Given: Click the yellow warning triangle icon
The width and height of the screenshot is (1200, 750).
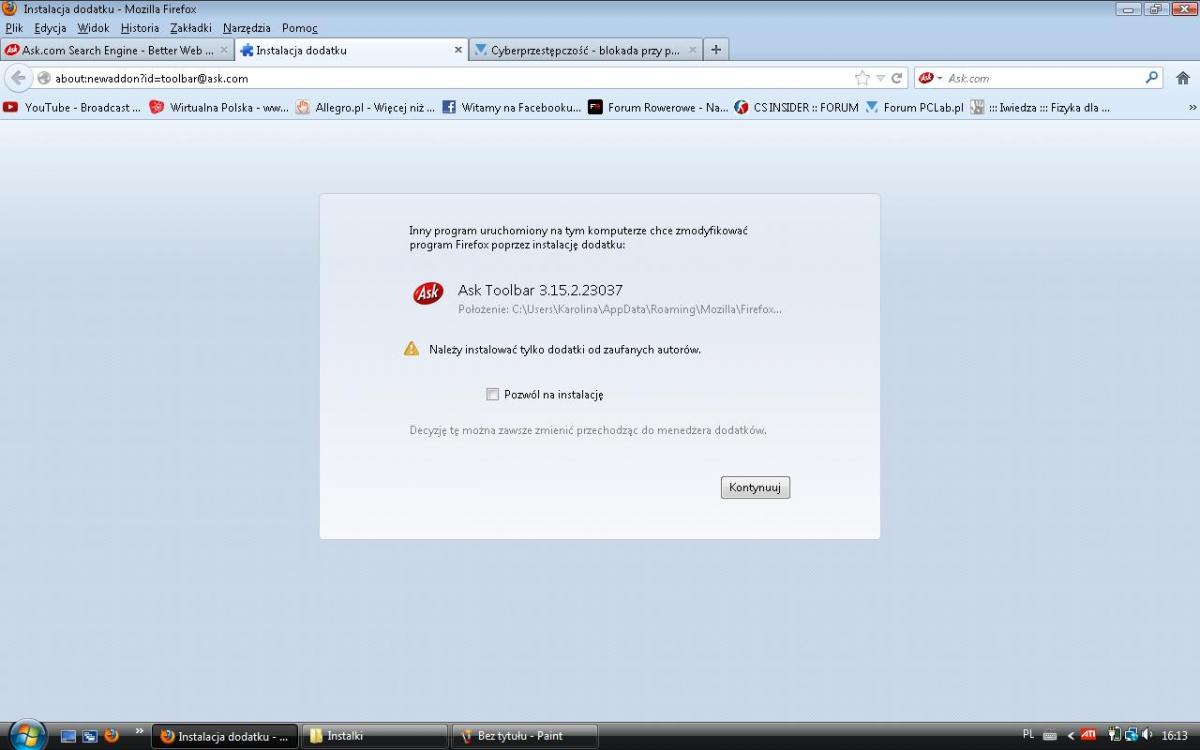Looking at the screenshot, I should tap(411, 348).
